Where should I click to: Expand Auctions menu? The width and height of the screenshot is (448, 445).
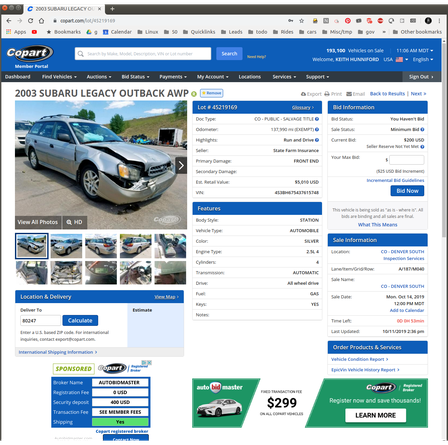coord(99,77)
